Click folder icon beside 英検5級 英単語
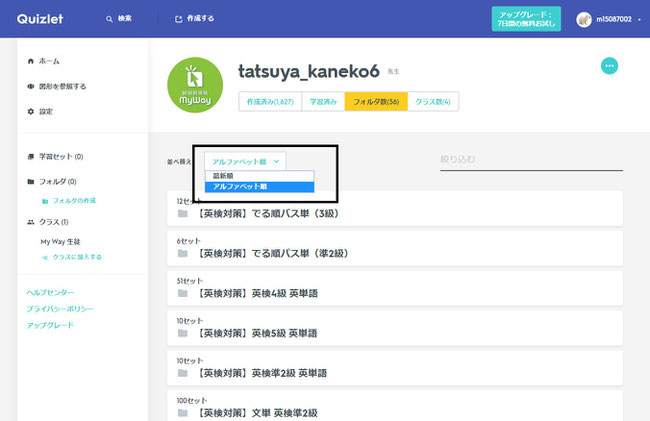Viewport: 650px width, 421px height. tap(183, 333)
